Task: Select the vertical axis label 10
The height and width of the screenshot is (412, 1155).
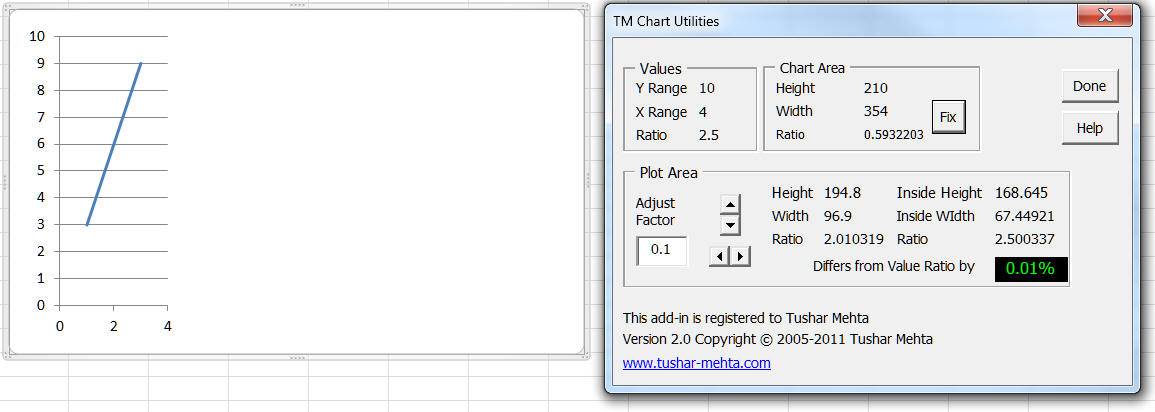Action: click(38, 37)
